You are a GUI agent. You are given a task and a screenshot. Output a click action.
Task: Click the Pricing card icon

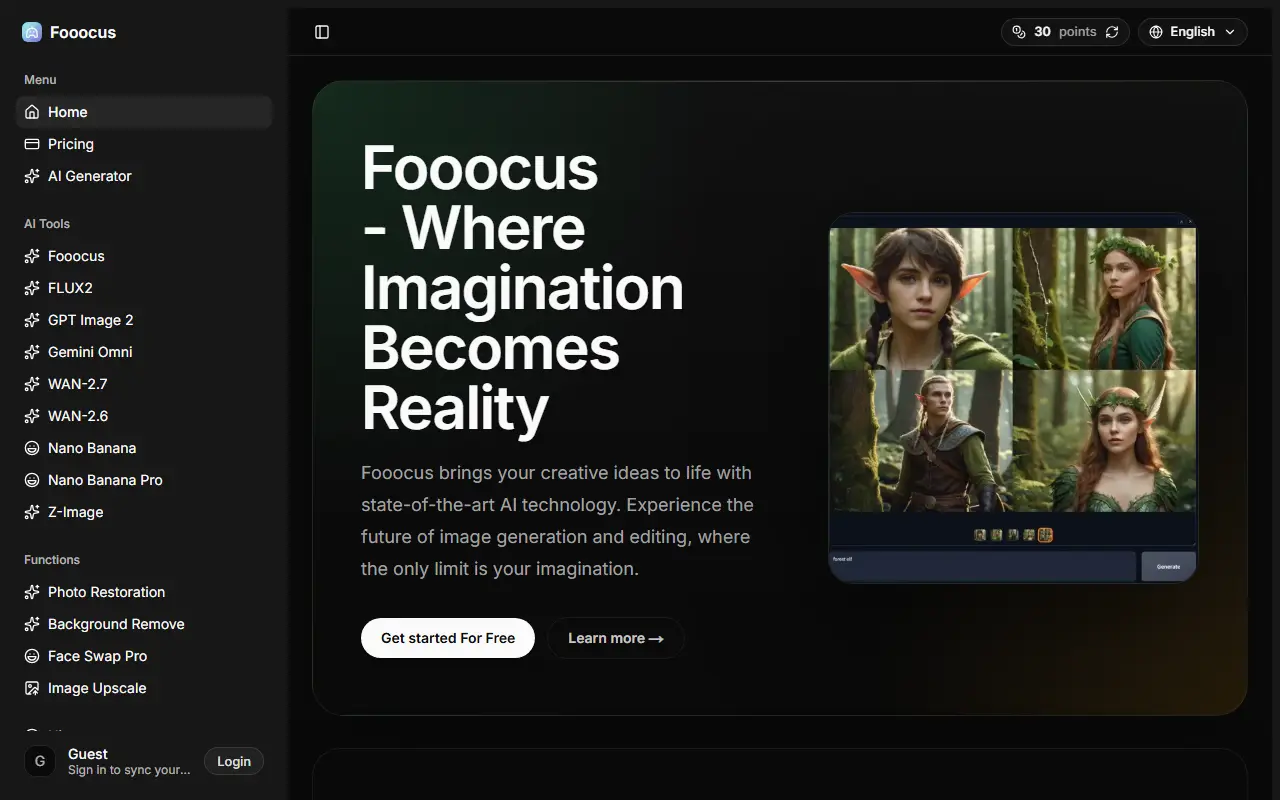pos(32,144)
